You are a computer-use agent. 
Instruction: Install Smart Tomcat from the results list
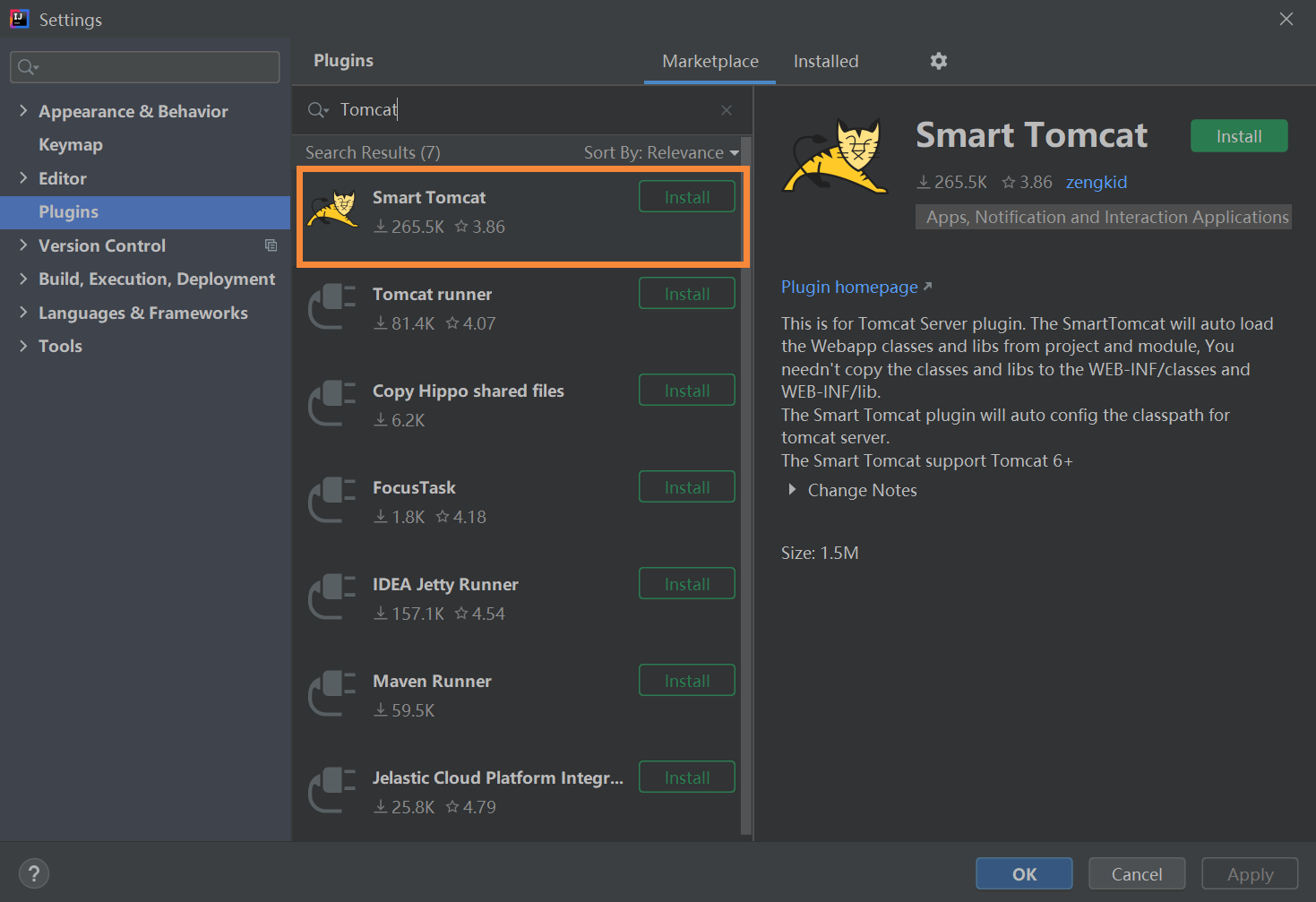point(687,197)
